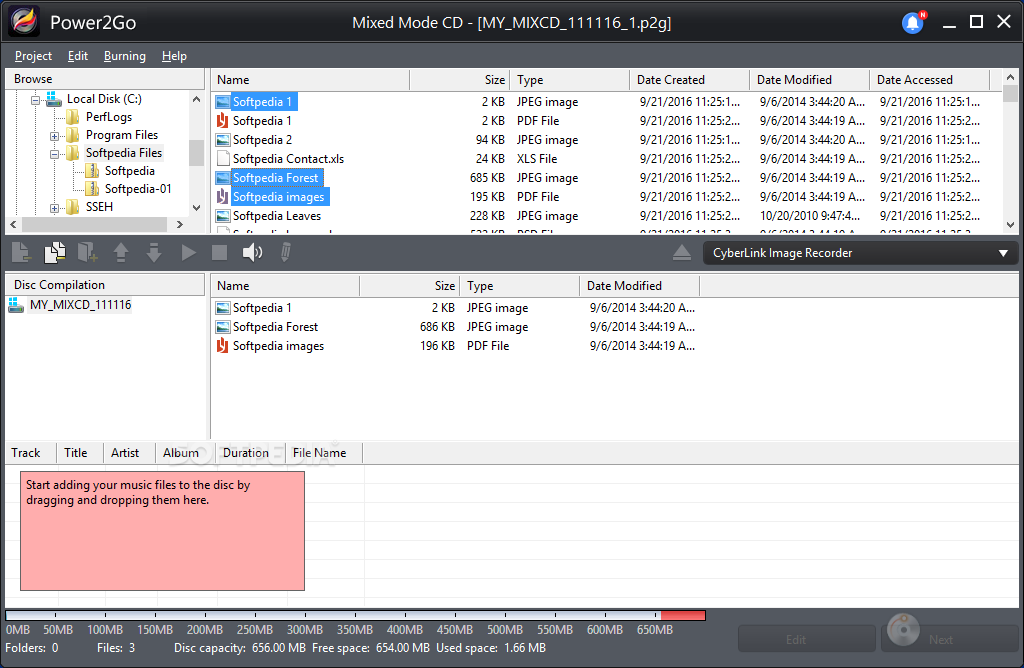The height and width of the screenshot is (668, 1024).
Task: Open the Edit menu
Action: tap(78, 56)
